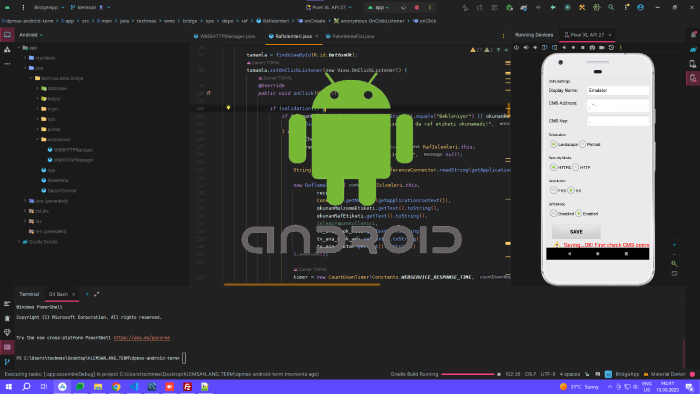Select the Portrait orientation radio button
The height and width of the screenshot is (394, 700).
583,144
